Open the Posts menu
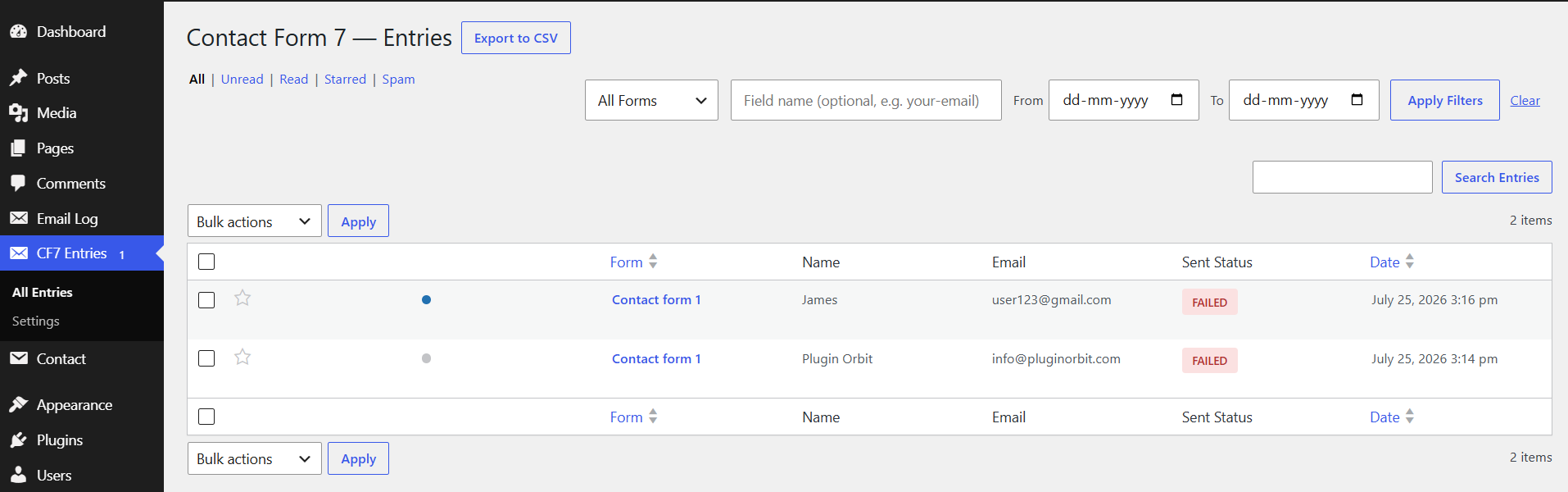The image size is (1568, 492). [53, 79]
